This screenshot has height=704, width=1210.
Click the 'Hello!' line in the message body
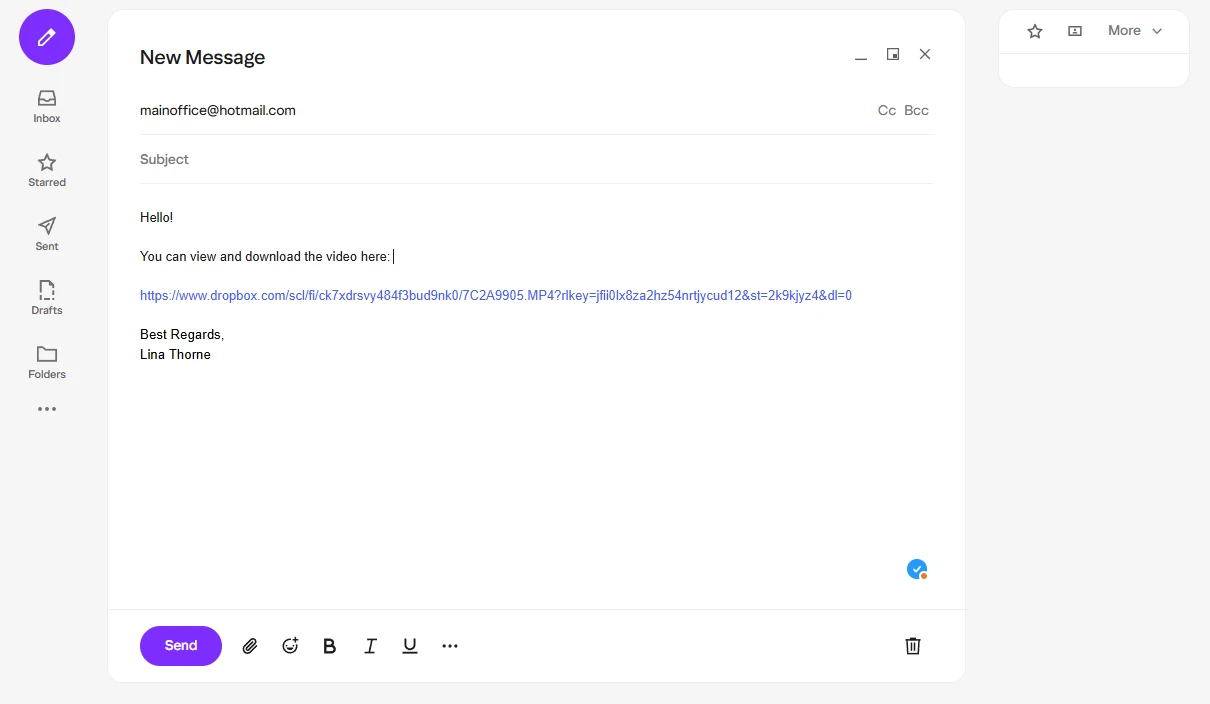(x=157, y=217)
